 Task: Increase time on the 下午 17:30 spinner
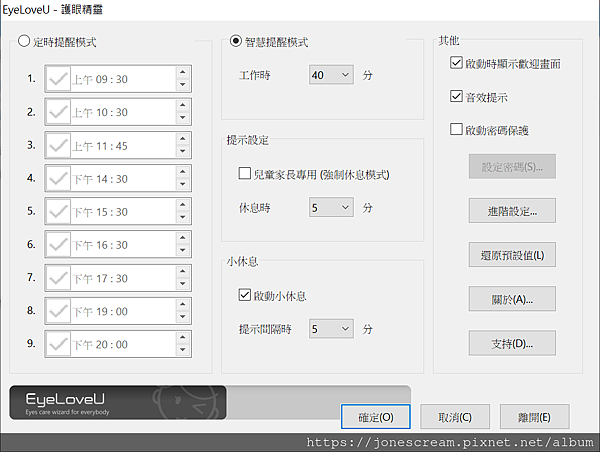[x=183, y=271]
